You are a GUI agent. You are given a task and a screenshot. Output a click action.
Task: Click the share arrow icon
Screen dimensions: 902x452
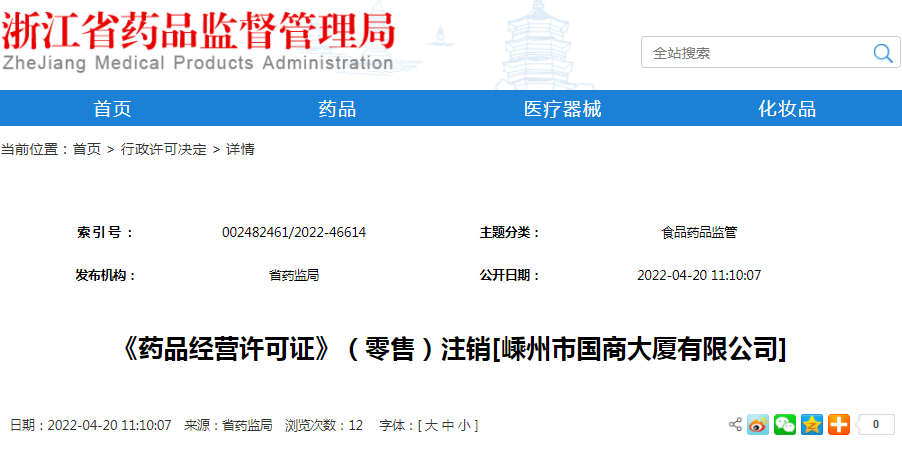point(735,425)
